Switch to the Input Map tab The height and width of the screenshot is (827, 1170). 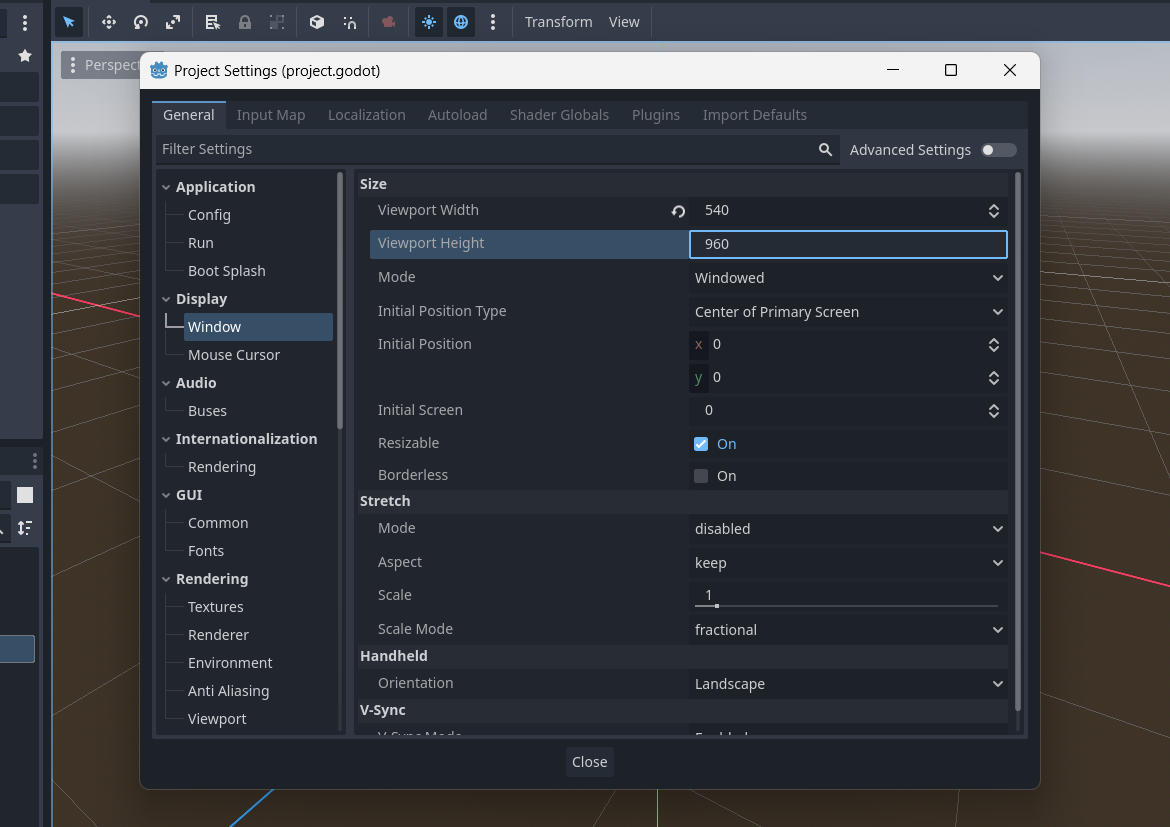[271, 115]
